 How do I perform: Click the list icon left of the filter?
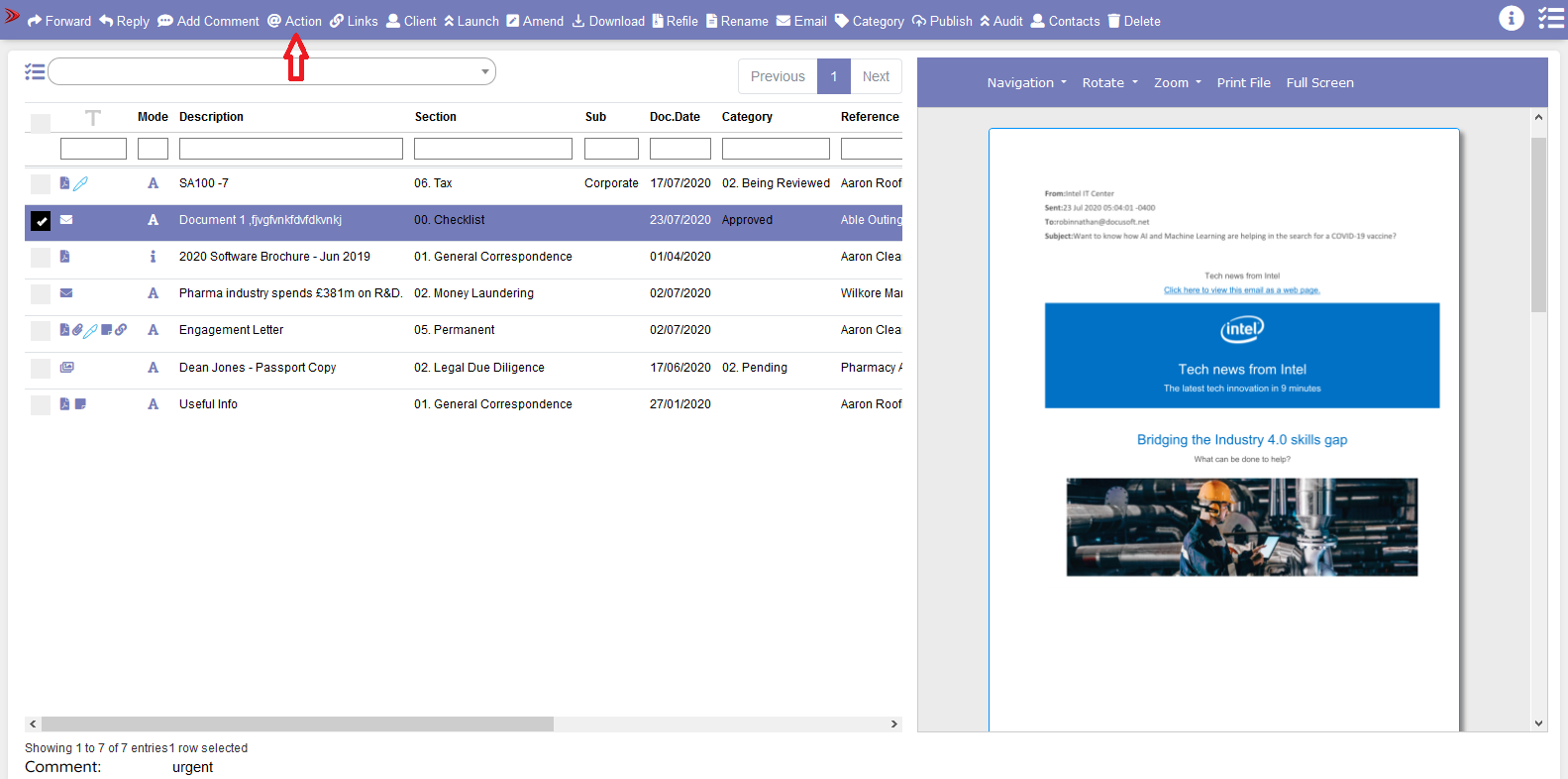[x=35, y=71]
